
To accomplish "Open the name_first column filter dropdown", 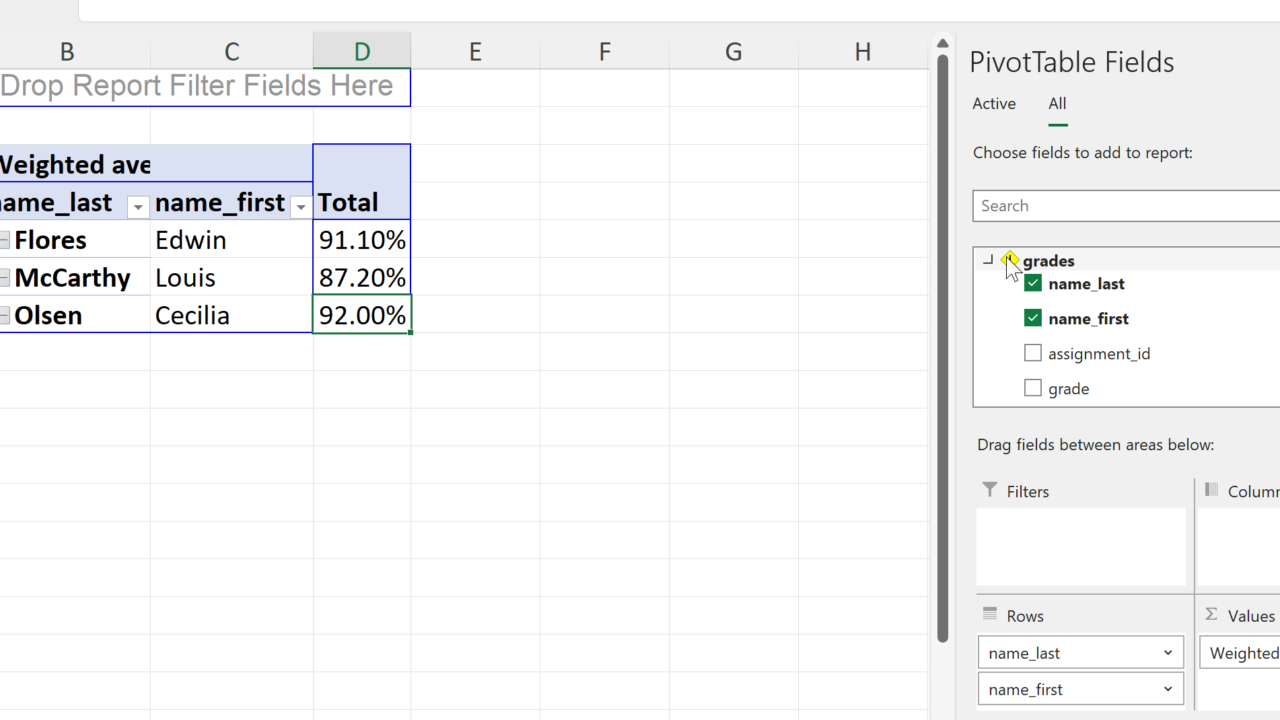I will (x=300, y=207).
